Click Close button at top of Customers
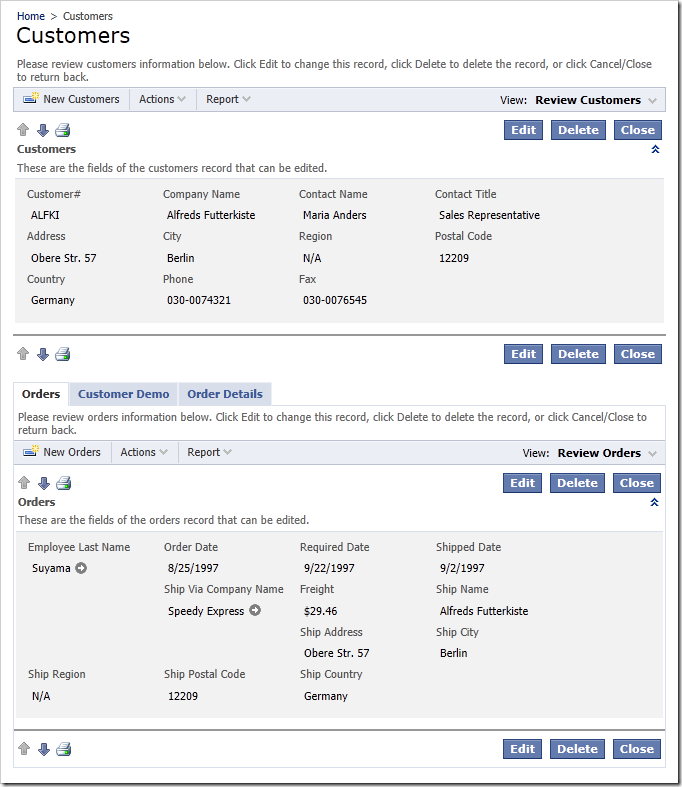Screen dimensions: 682x787 (x=638, y=130)
